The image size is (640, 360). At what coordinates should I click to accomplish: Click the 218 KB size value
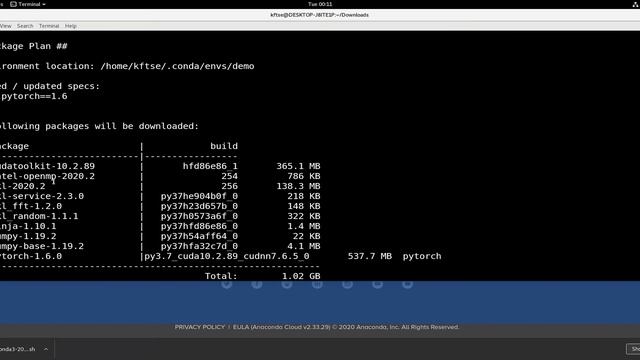tap(304, 196)
